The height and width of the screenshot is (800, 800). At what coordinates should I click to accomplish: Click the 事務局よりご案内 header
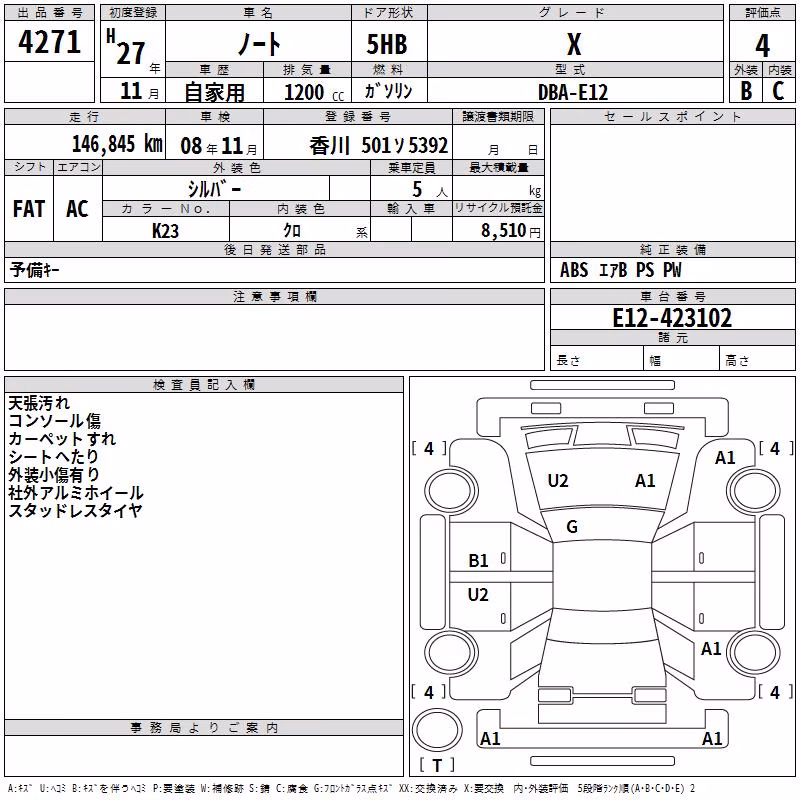coord(204,728)
